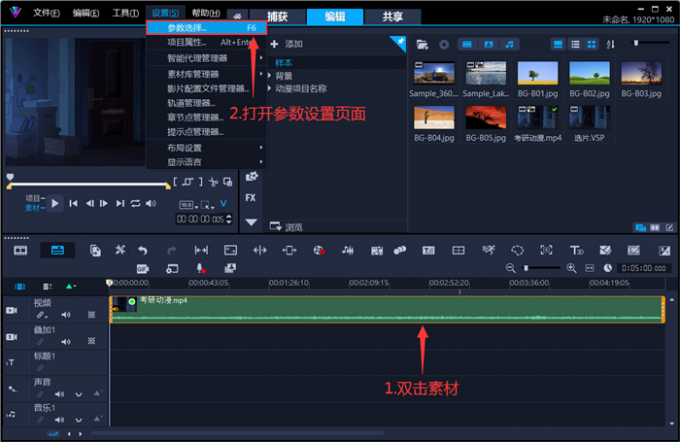Step to previous frame
680x442 pixels.
pos(89,203)
